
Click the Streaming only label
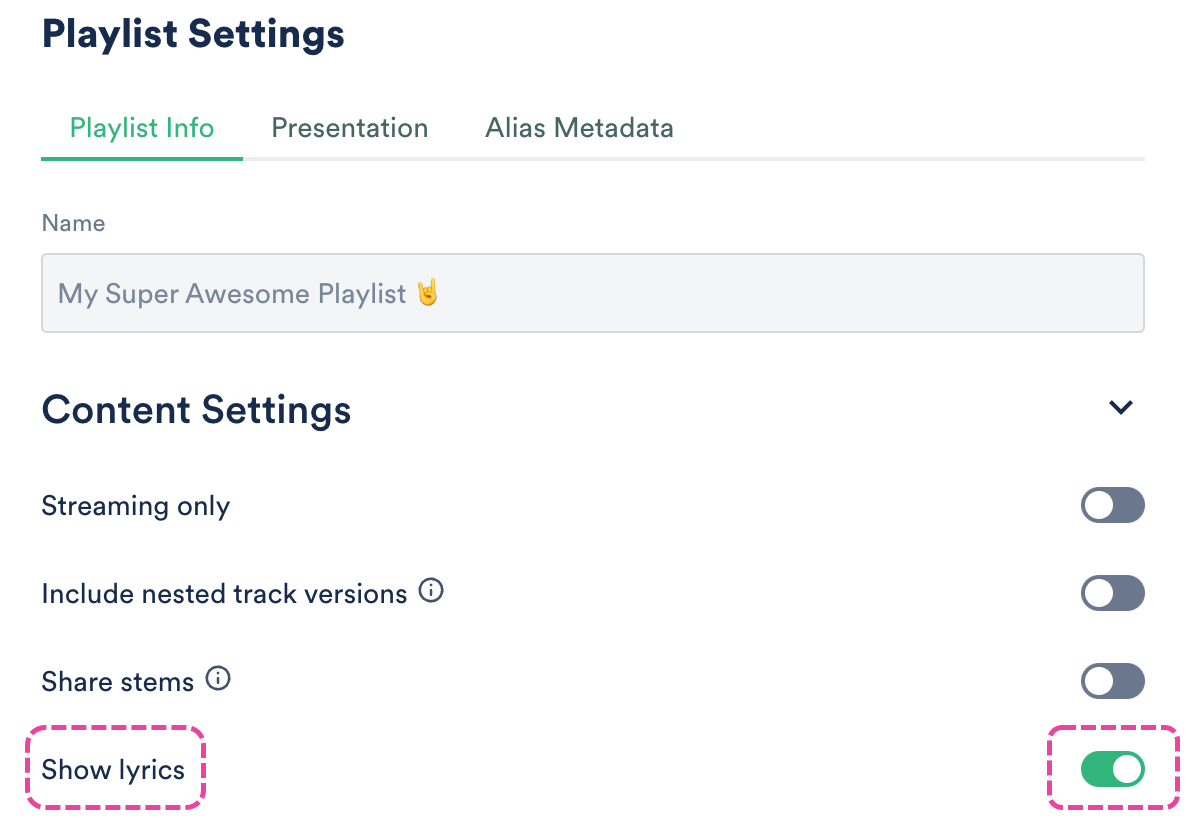click(x=136, y=506)
